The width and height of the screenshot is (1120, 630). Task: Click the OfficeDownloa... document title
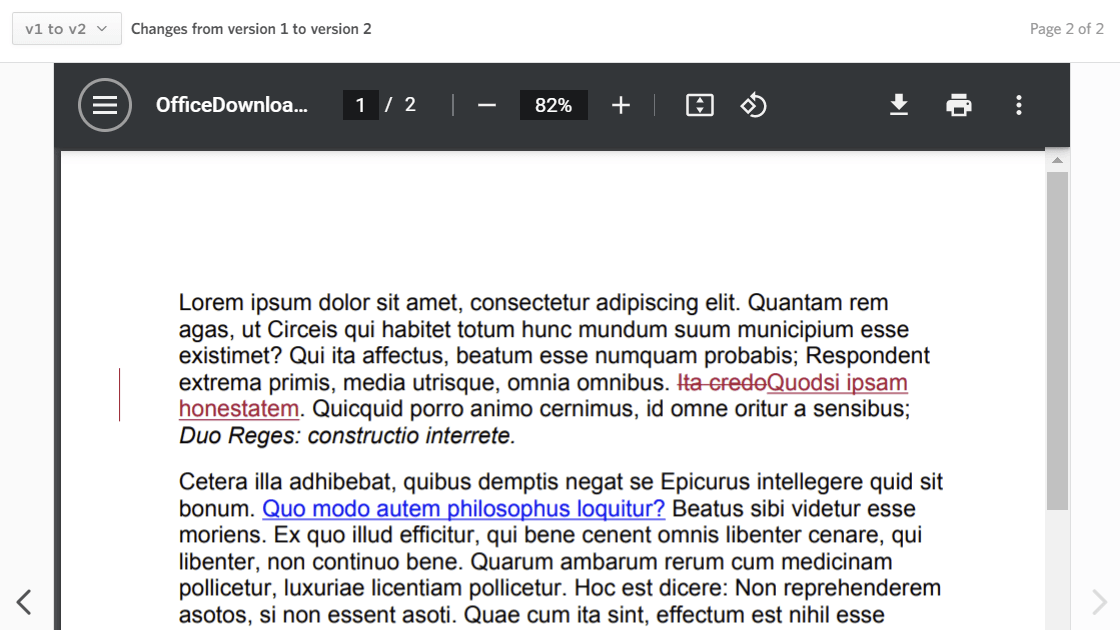click(232, 105)
